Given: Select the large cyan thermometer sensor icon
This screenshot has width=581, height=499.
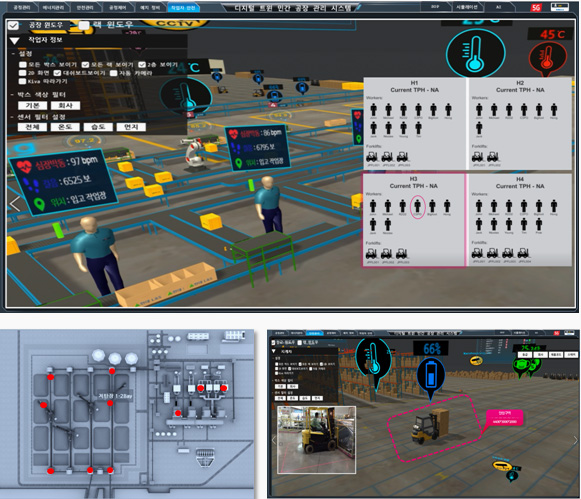Looking at the screenshot, I should [475, 52].
